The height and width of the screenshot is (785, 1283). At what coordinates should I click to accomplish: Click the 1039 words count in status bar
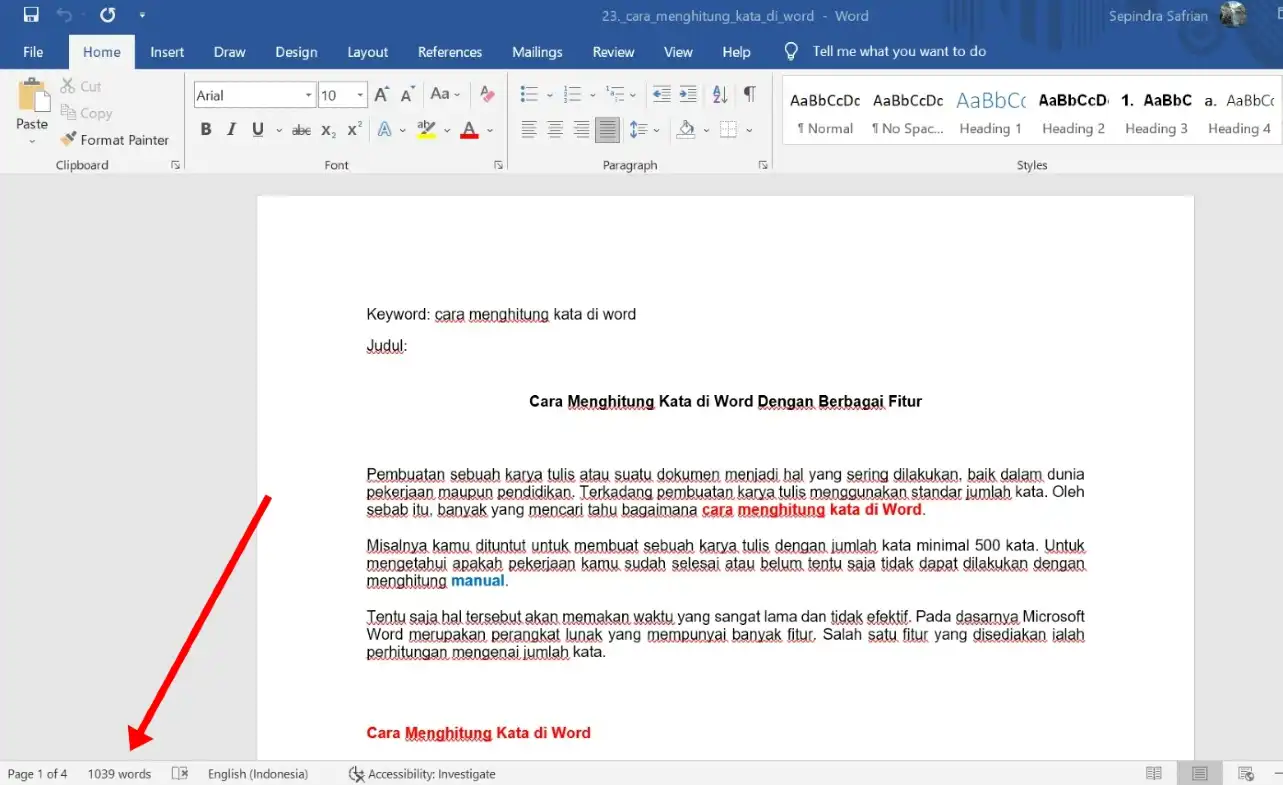[x=119, y=774]
